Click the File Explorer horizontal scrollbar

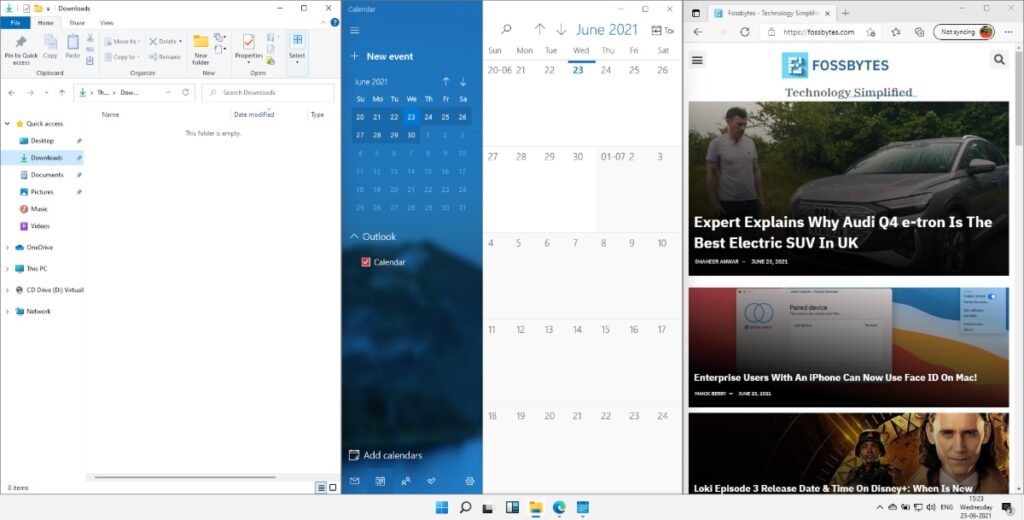coord(185,477)
